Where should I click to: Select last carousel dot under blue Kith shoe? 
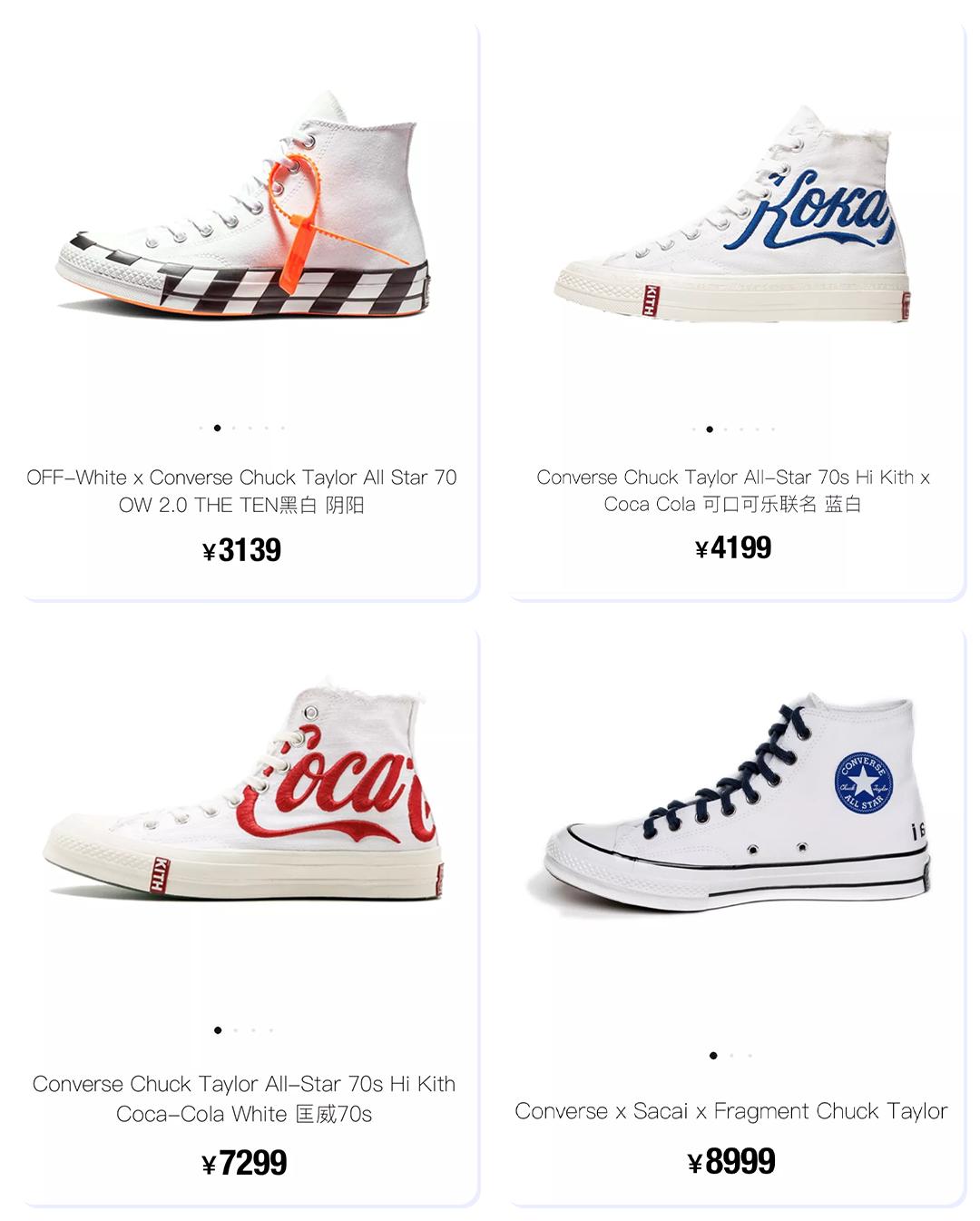point(773,429)
